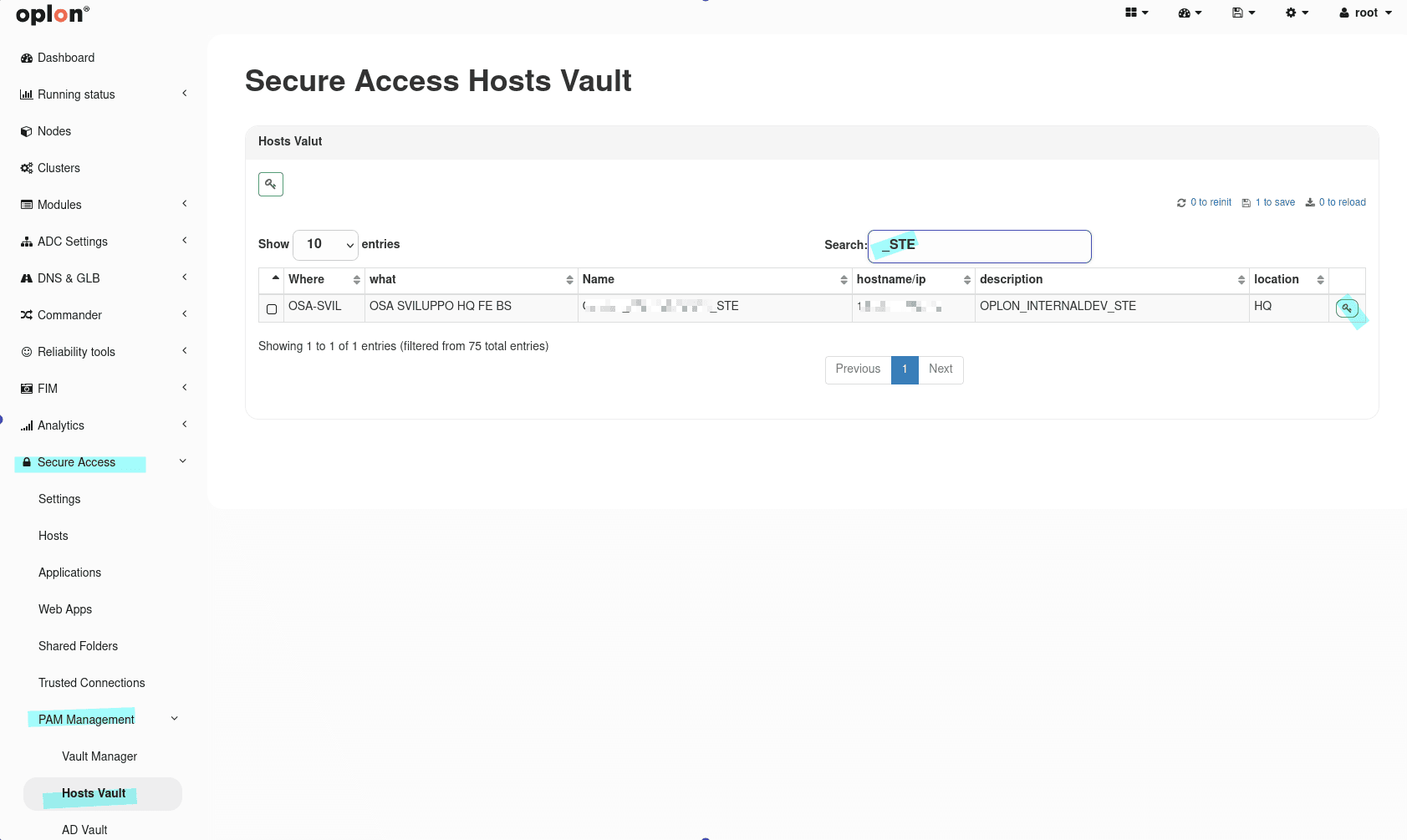Tick the checkbox for the OSA-SVIL row
The height and width of the screenshot is (840, 1407).
[272, 309]
